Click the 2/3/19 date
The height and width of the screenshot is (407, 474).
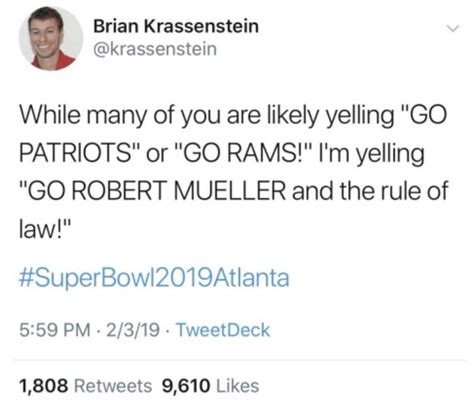(x=133, y=330)
